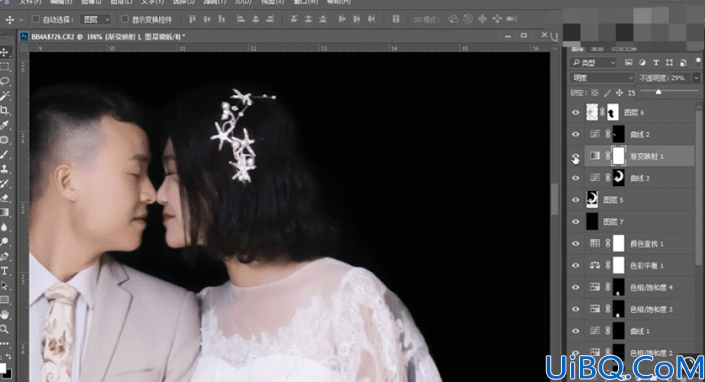Toggle visibility of 渐变映射 1 layer

click(576, 156)
